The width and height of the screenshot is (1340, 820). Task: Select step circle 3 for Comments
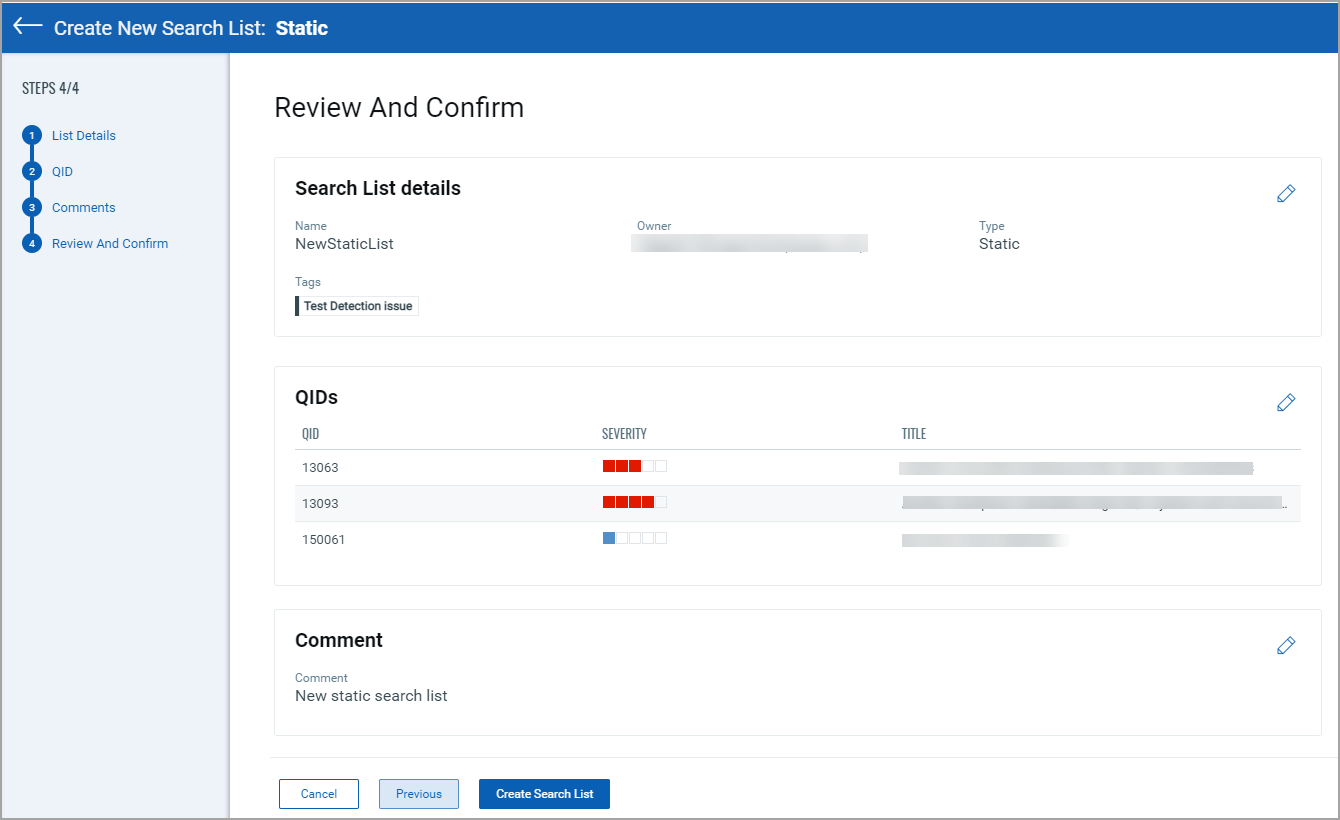point(31,207)
